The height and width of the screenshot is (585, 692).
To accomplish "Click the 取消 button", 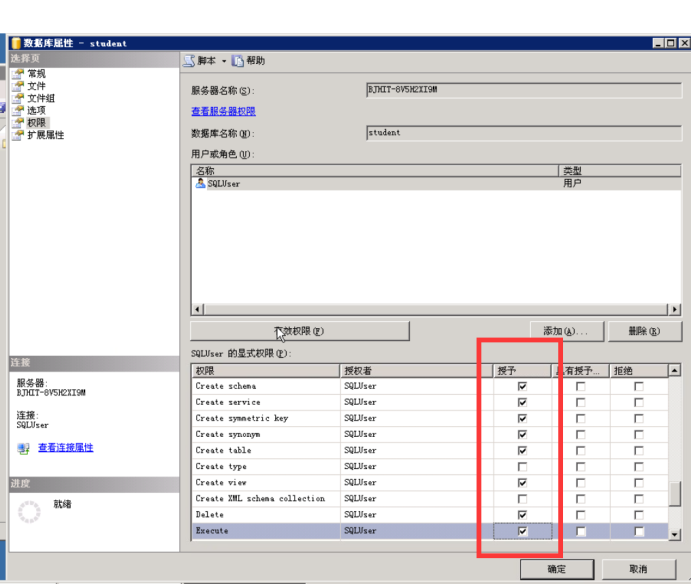I will click(x=639, y=569).
